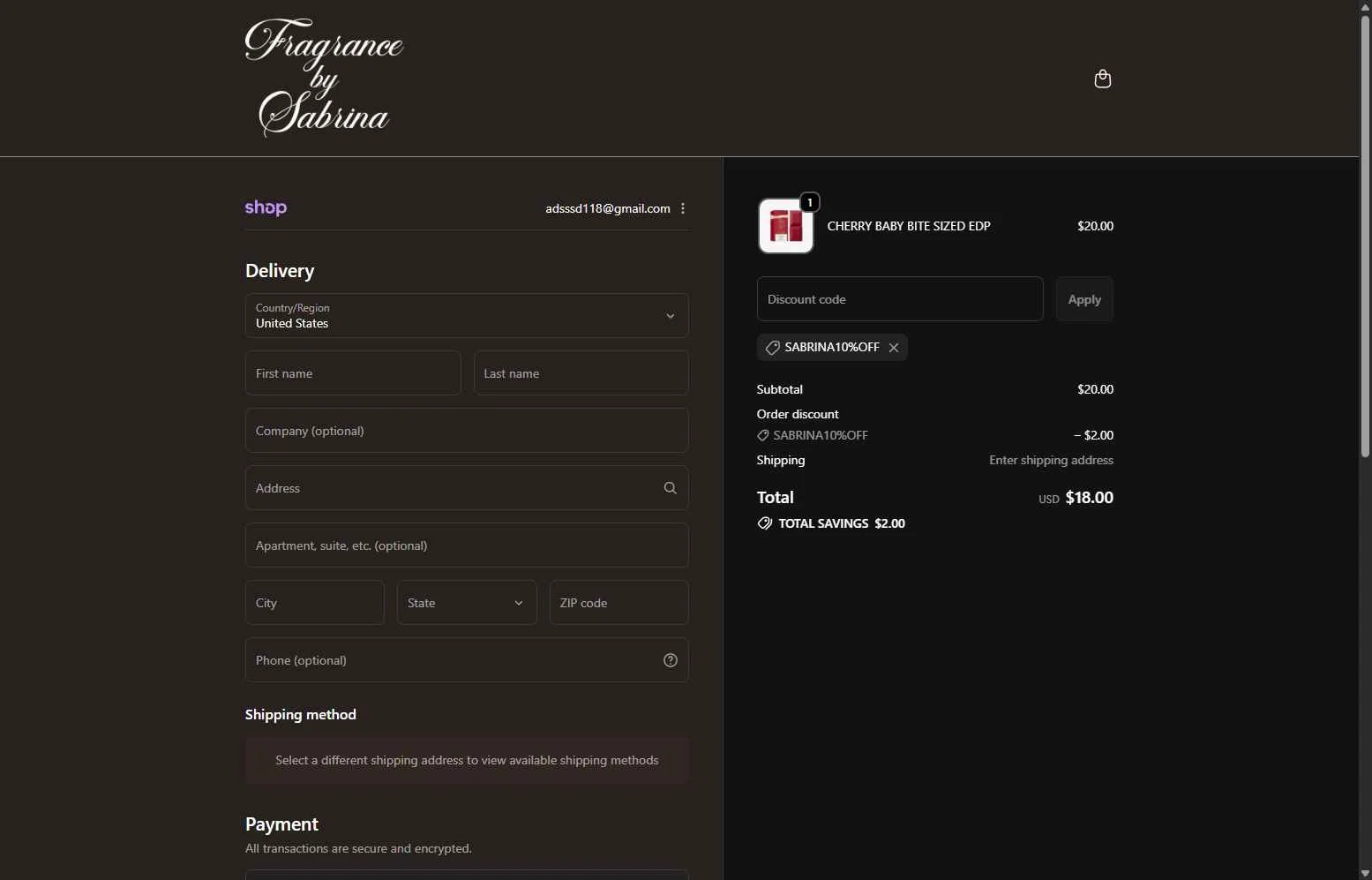Click the Shipping method heading

301,715
